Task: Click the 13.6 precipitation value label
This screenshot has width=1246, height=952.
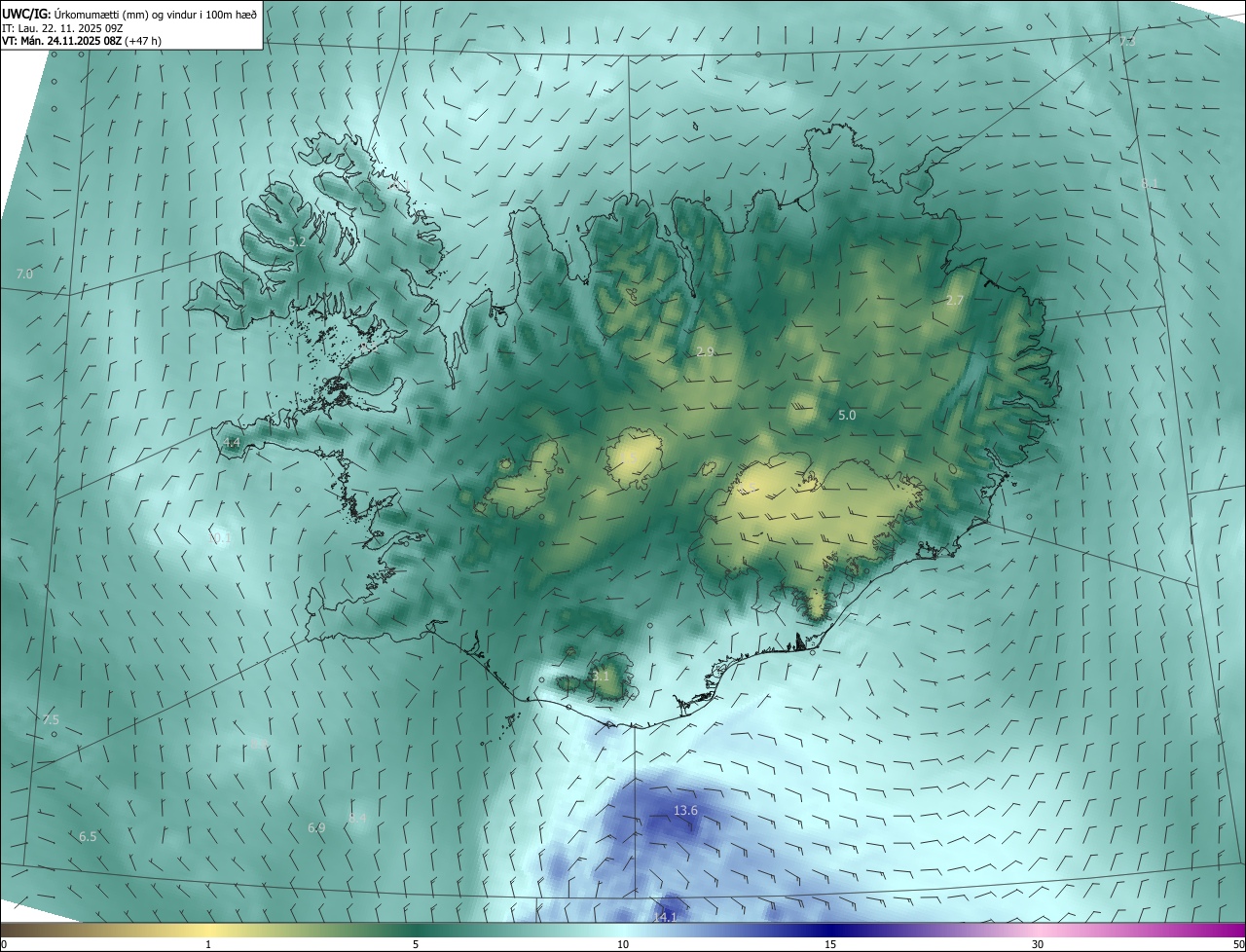Action: [685, 811]
